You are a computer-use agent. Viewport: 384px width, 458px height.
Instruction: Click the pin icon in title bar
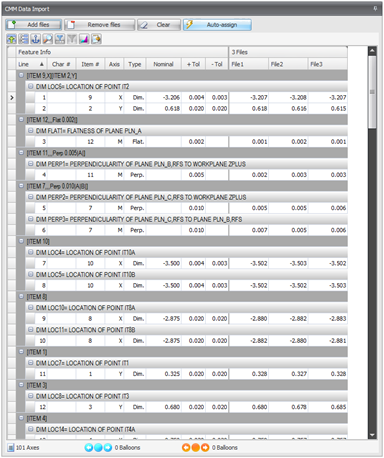375,9
